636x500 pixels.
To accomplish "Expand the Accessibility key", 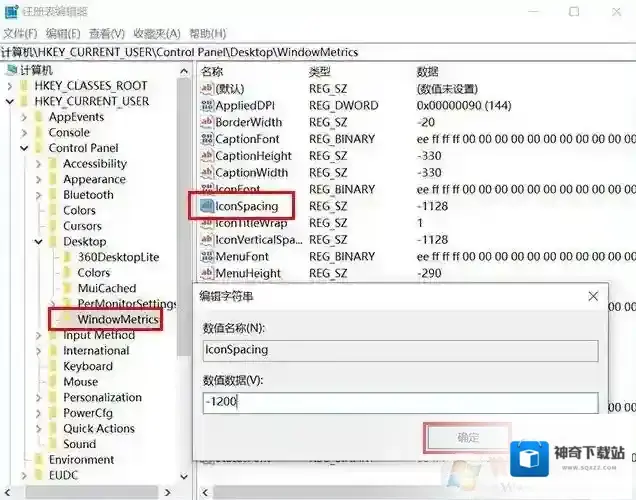I will (x=39, y=164).
